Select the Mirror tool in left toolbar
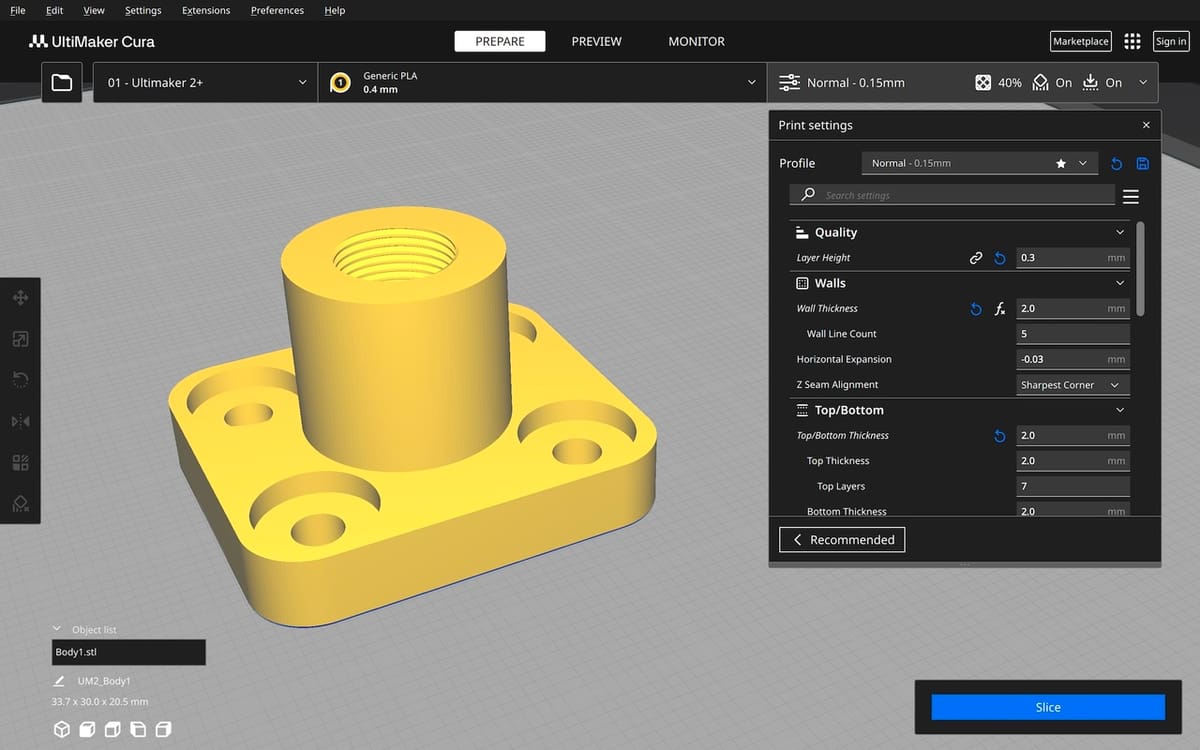 (x=20, y=421)
